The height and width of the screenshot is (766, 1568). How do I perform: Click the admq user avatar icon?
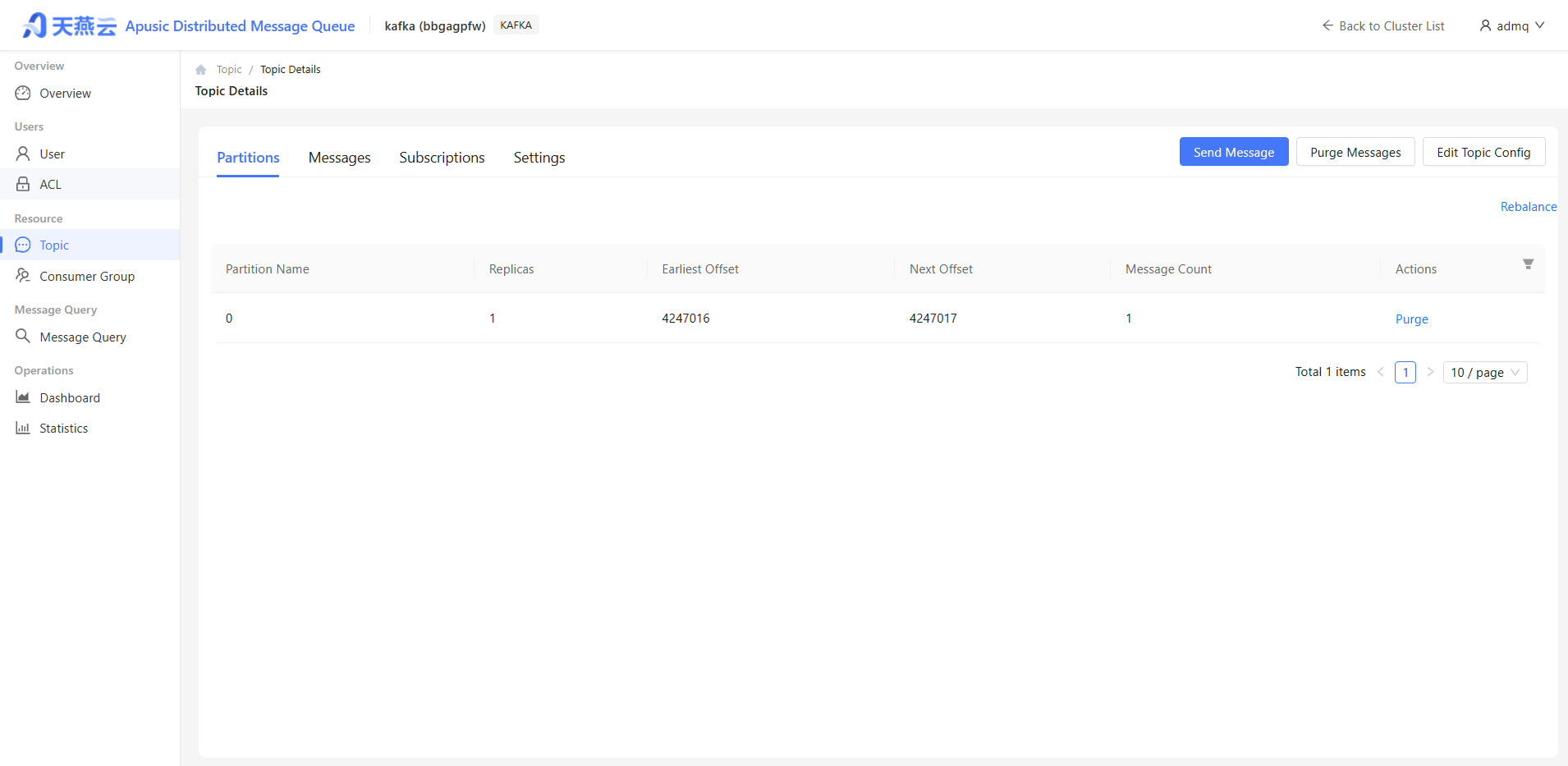tap(1485, 25)
